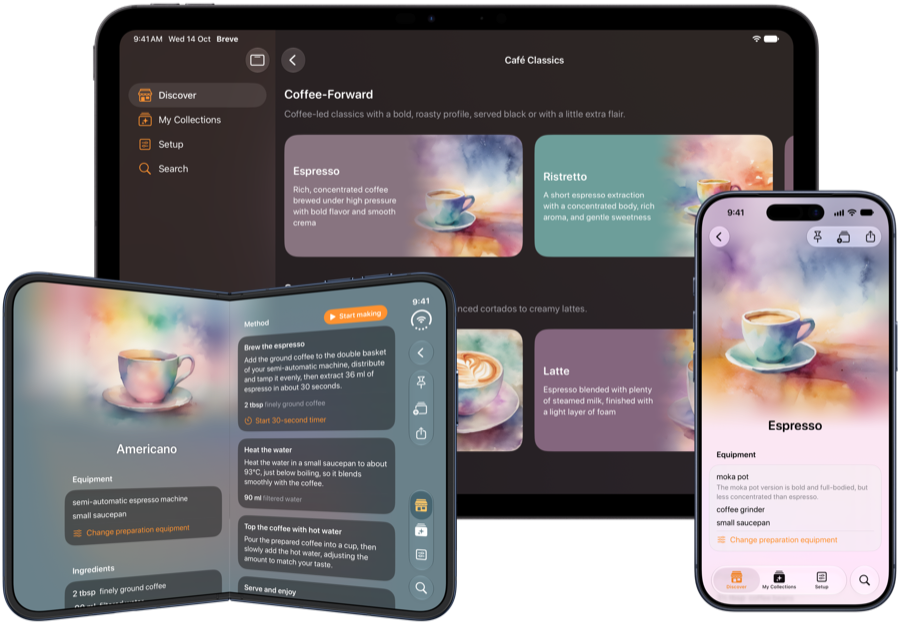Click the Discover storefront icon in iPad sidebar

pos(145,95)
